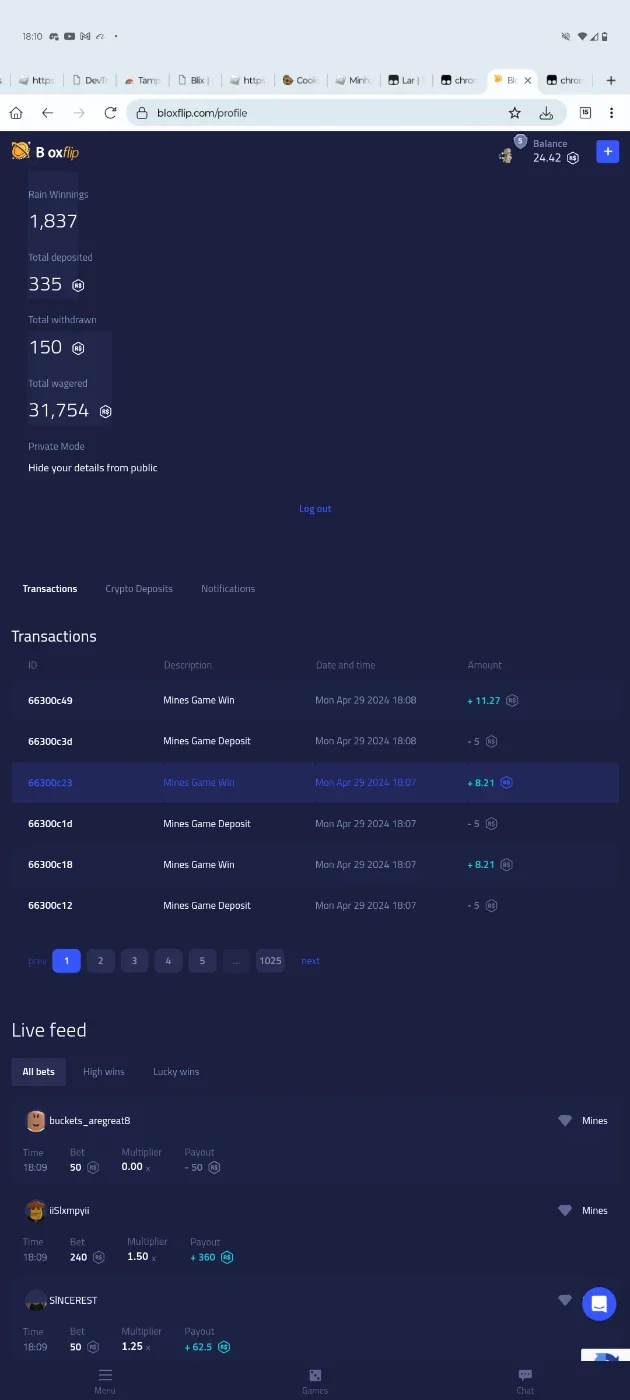Select the Lucky wins live feed filter
The width and height of the screenshot is (630, 1400).
(176, 1072)
